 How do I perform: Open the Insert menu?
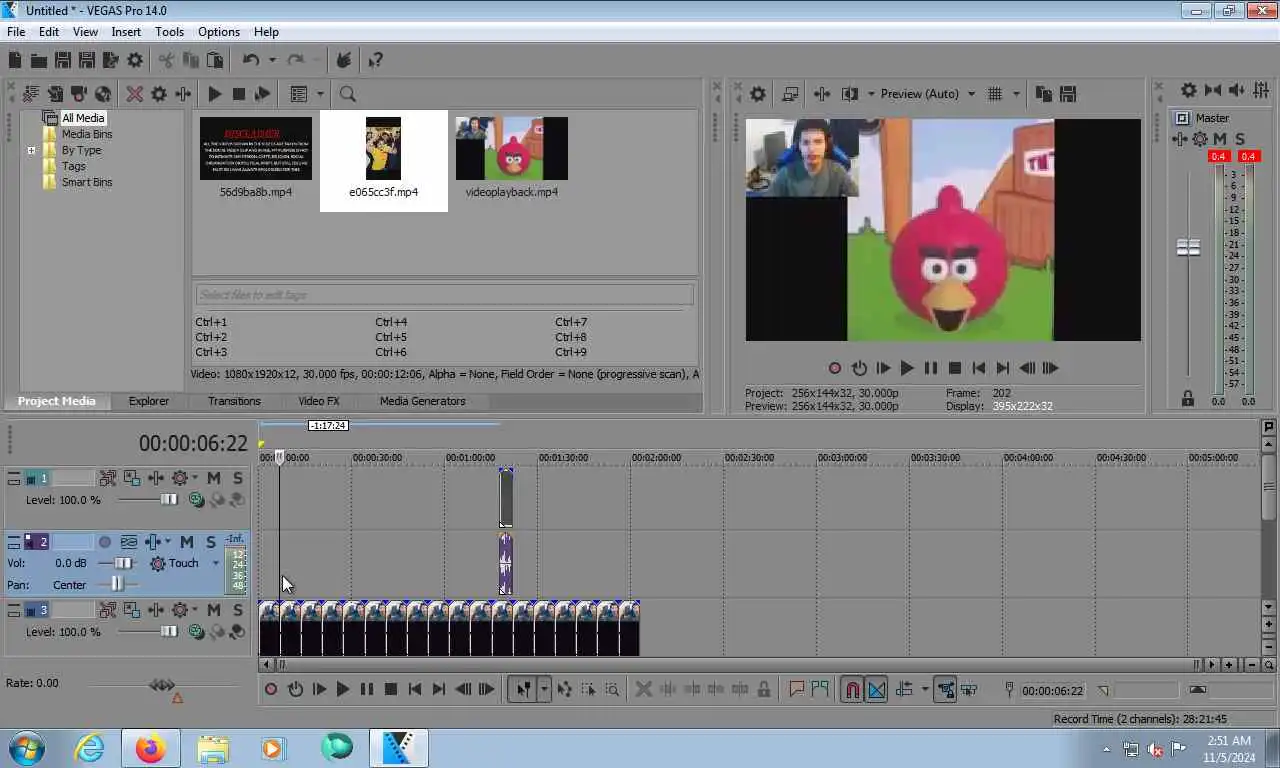coord(126,32)
